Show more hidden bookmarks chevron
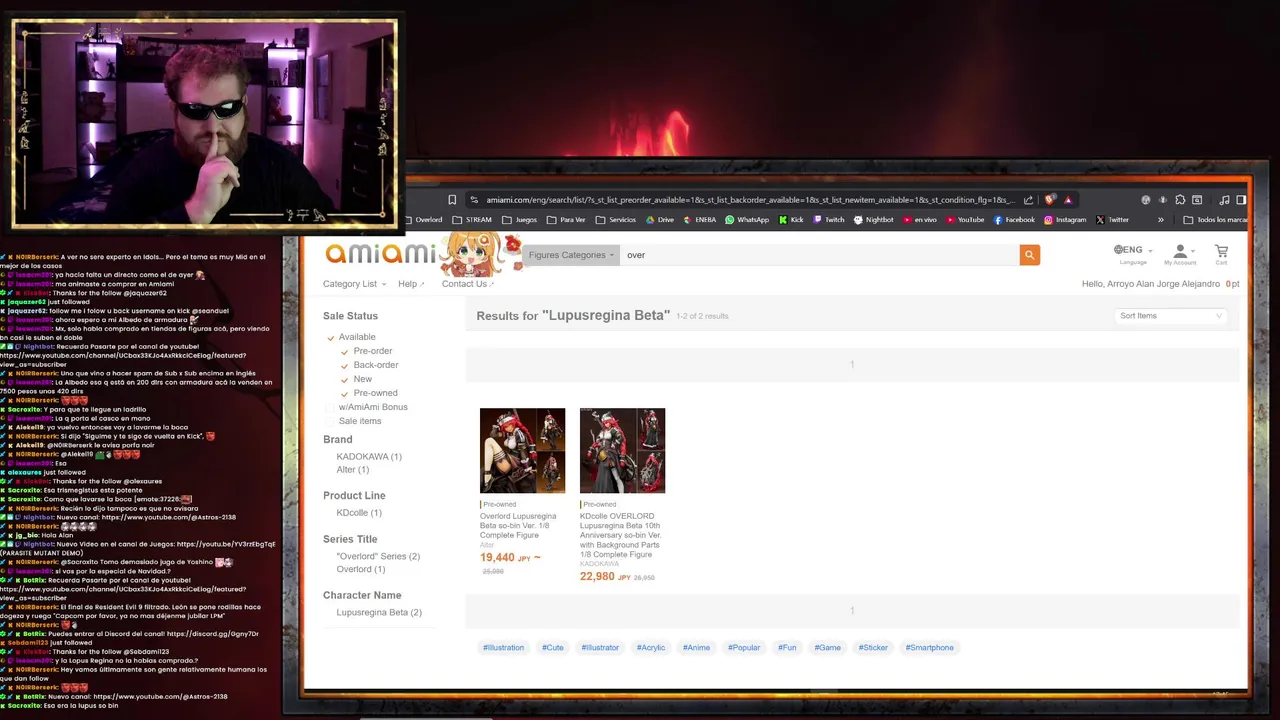This screenshot has height=720, width=1280. [x=1161, y=220]
